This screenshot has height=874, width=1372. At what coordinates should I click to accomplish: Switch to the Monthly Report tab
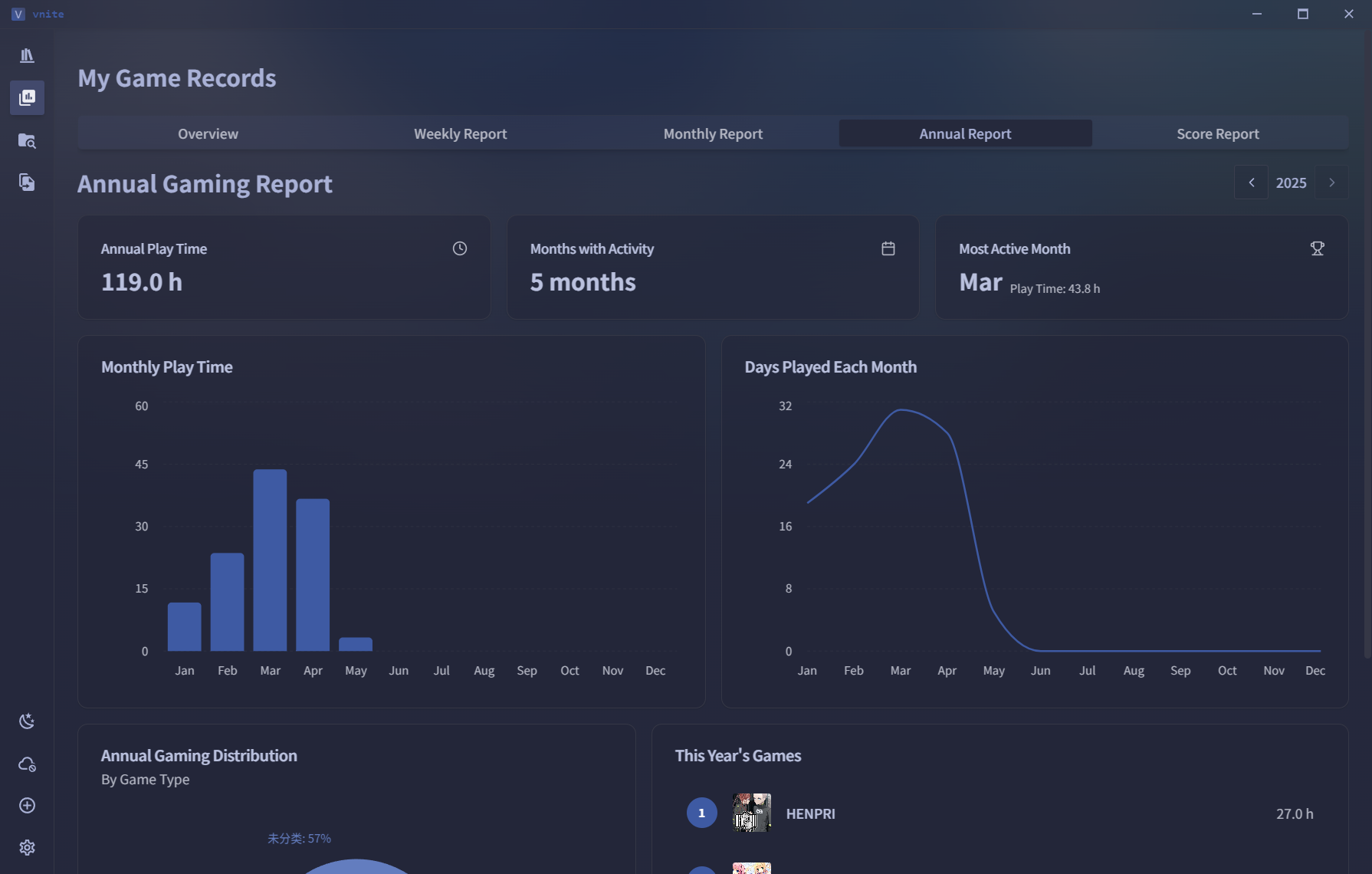coord(713,133)
